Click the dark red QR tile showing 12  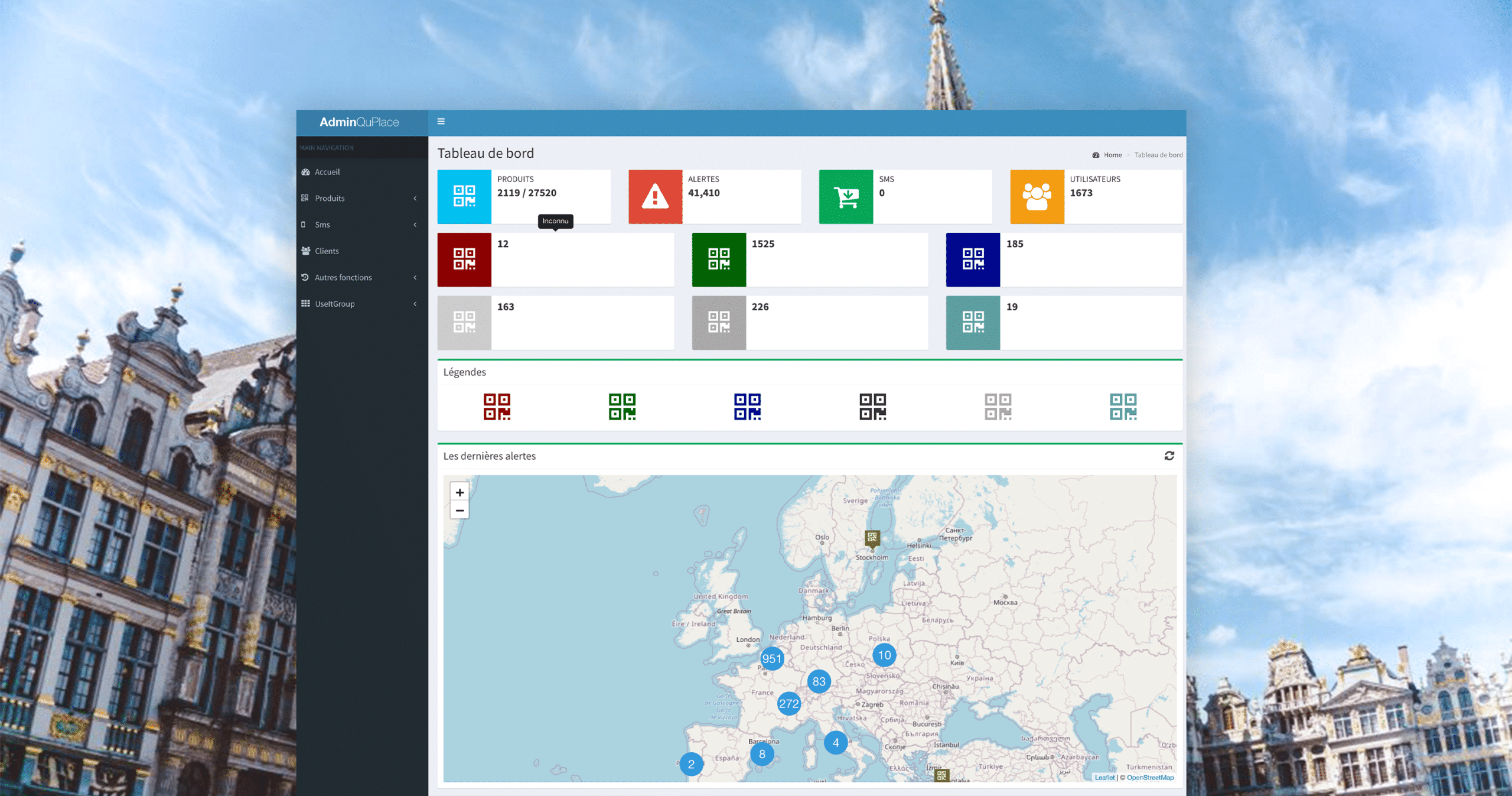click(464, 260)
